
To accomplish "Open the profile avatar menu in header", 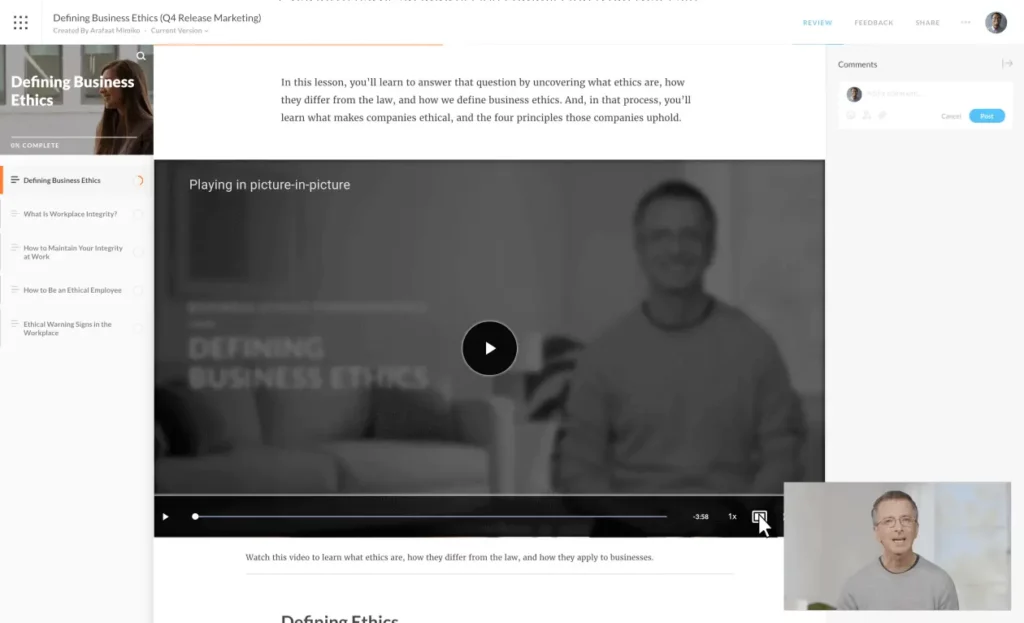I will click(996, 23).
